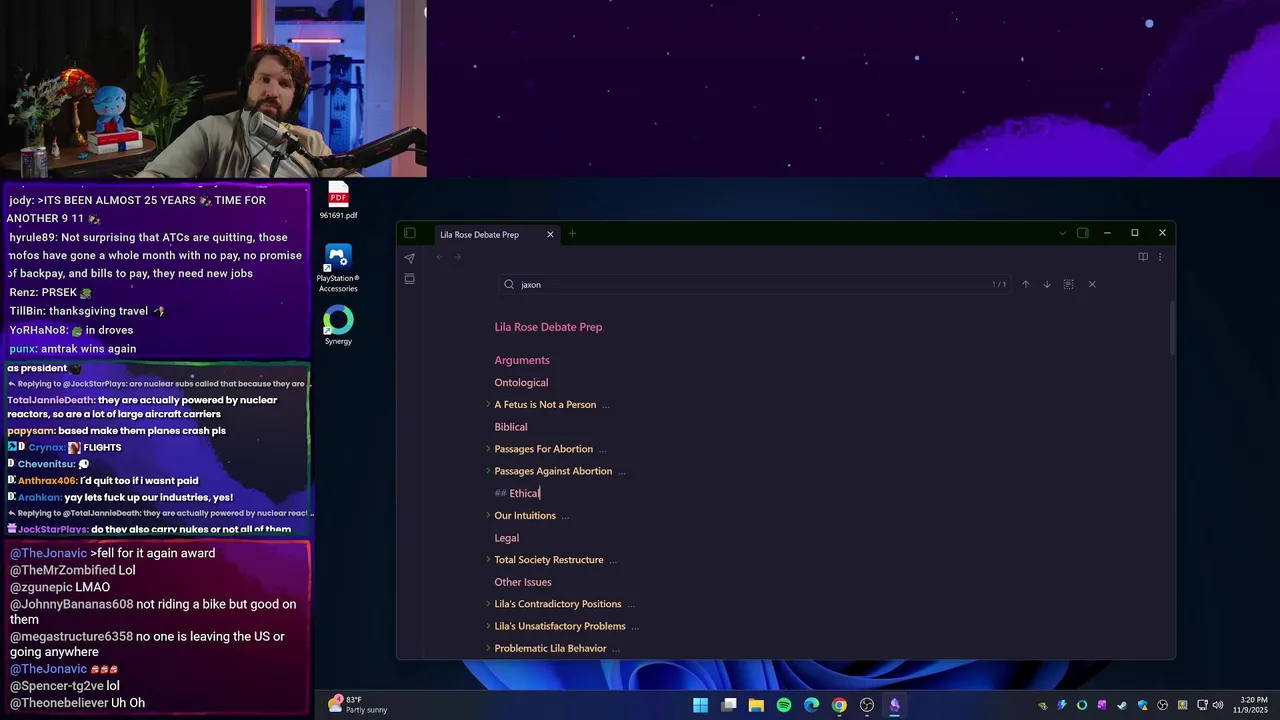Open the volume control in system tray
Screen dimensions: 1280x720
click(1218, 705)
